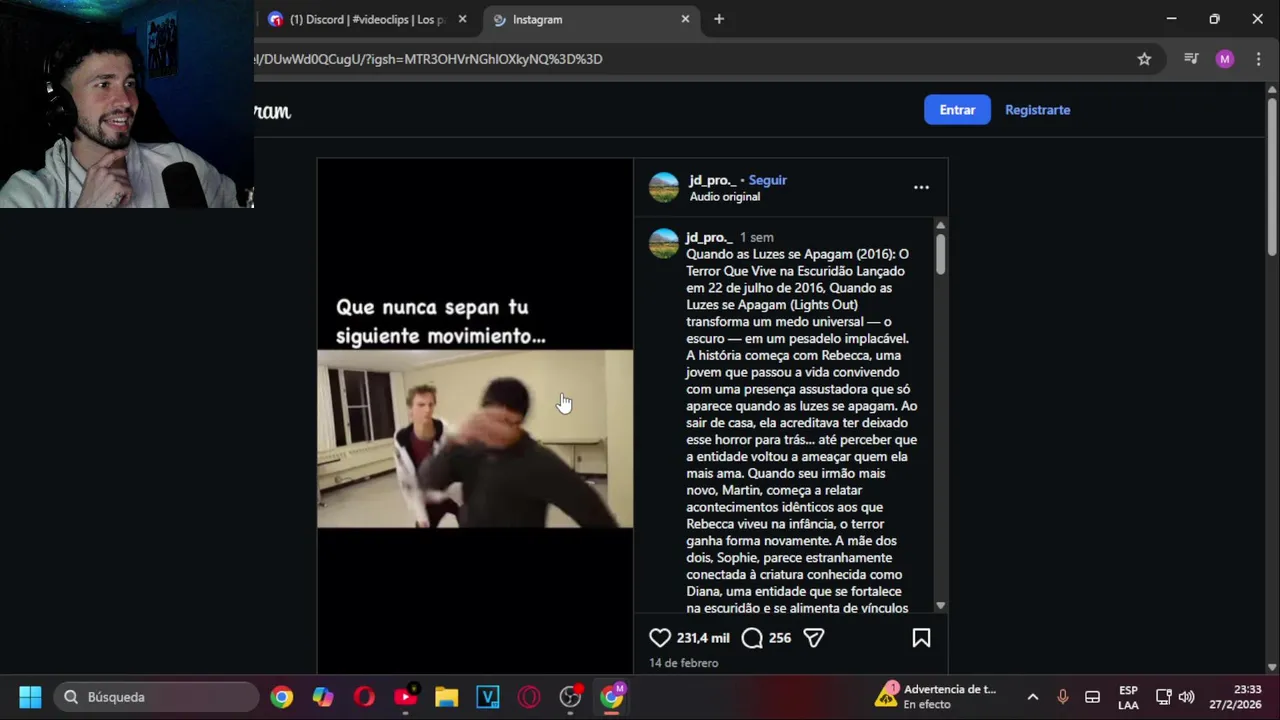Close the Discord videoclips tab

click(462, 19)
